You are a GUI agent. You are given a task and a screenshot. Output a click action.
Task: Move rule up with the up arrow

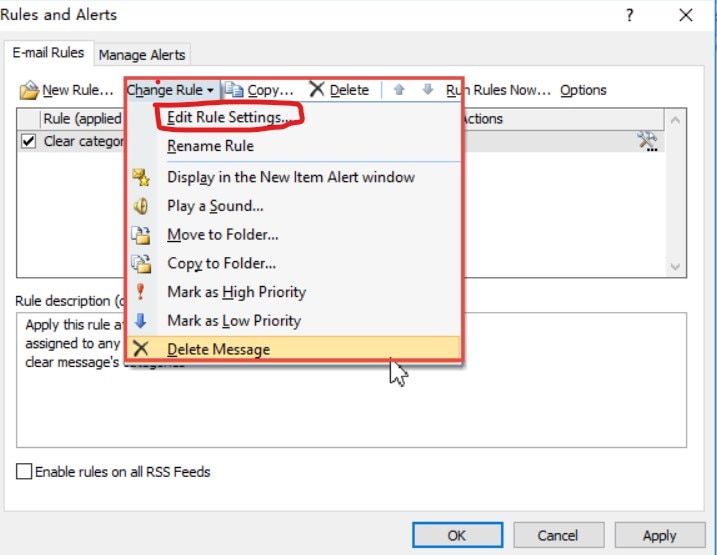click(399, 89)
